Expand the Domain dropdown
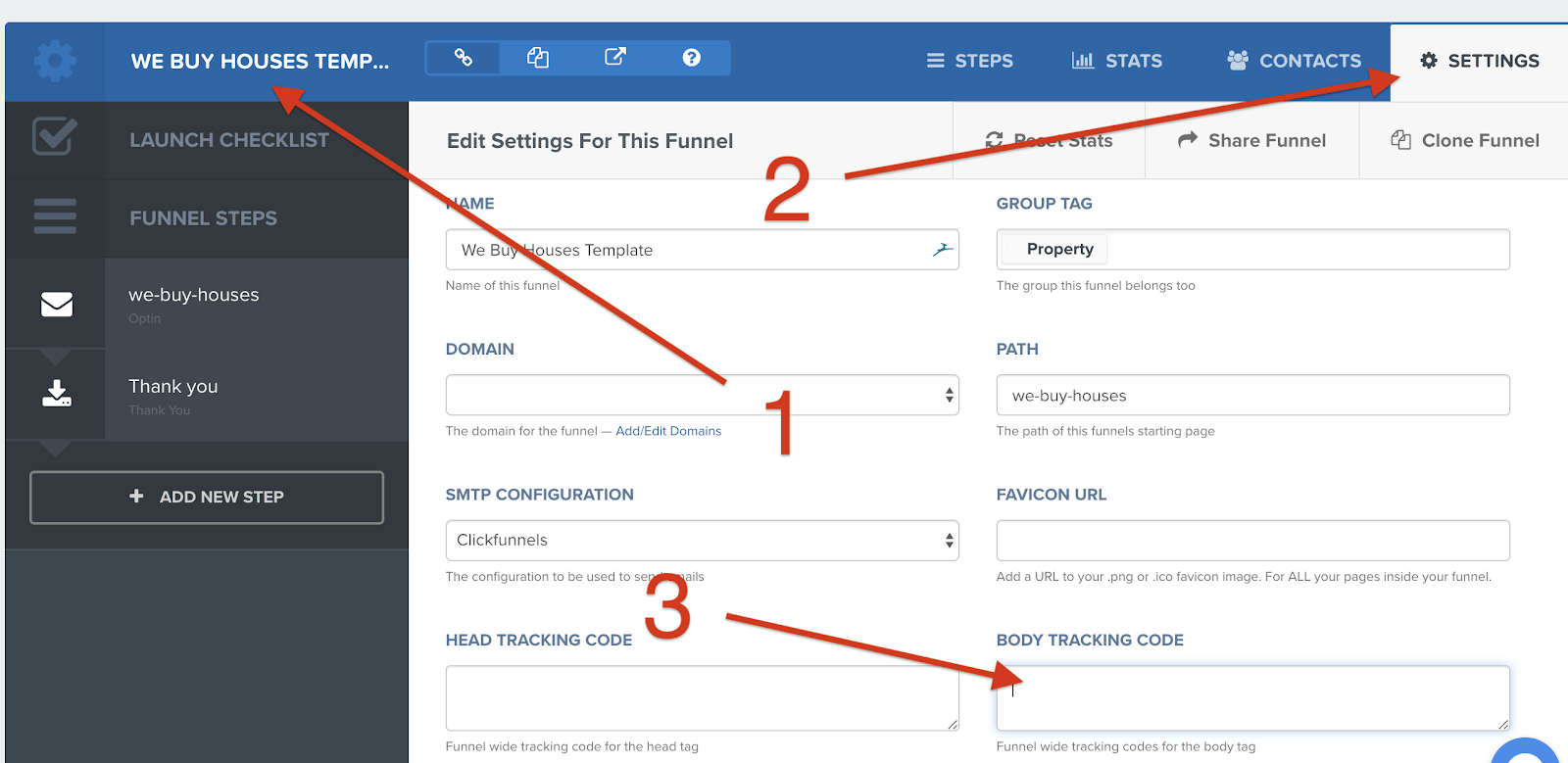Image resolution: width=1568 pixels, height=763 pixels. [702, 395]
